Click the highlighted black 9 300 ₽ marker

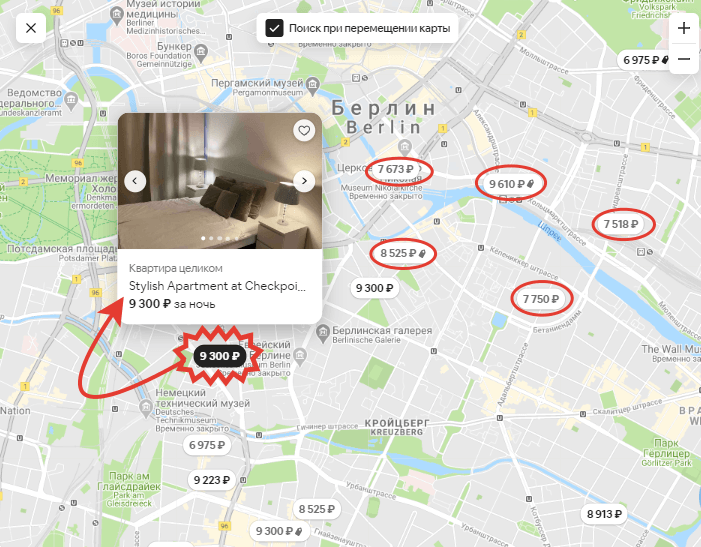(220, 356)
